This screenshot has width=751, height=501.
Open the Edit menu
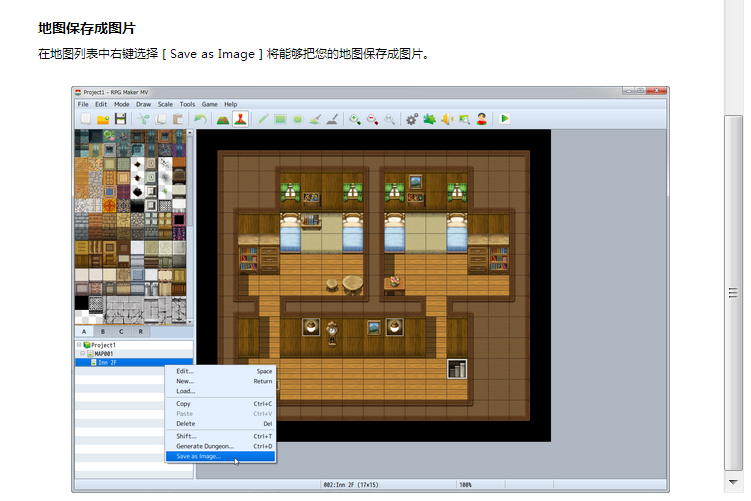coord(101,104)
